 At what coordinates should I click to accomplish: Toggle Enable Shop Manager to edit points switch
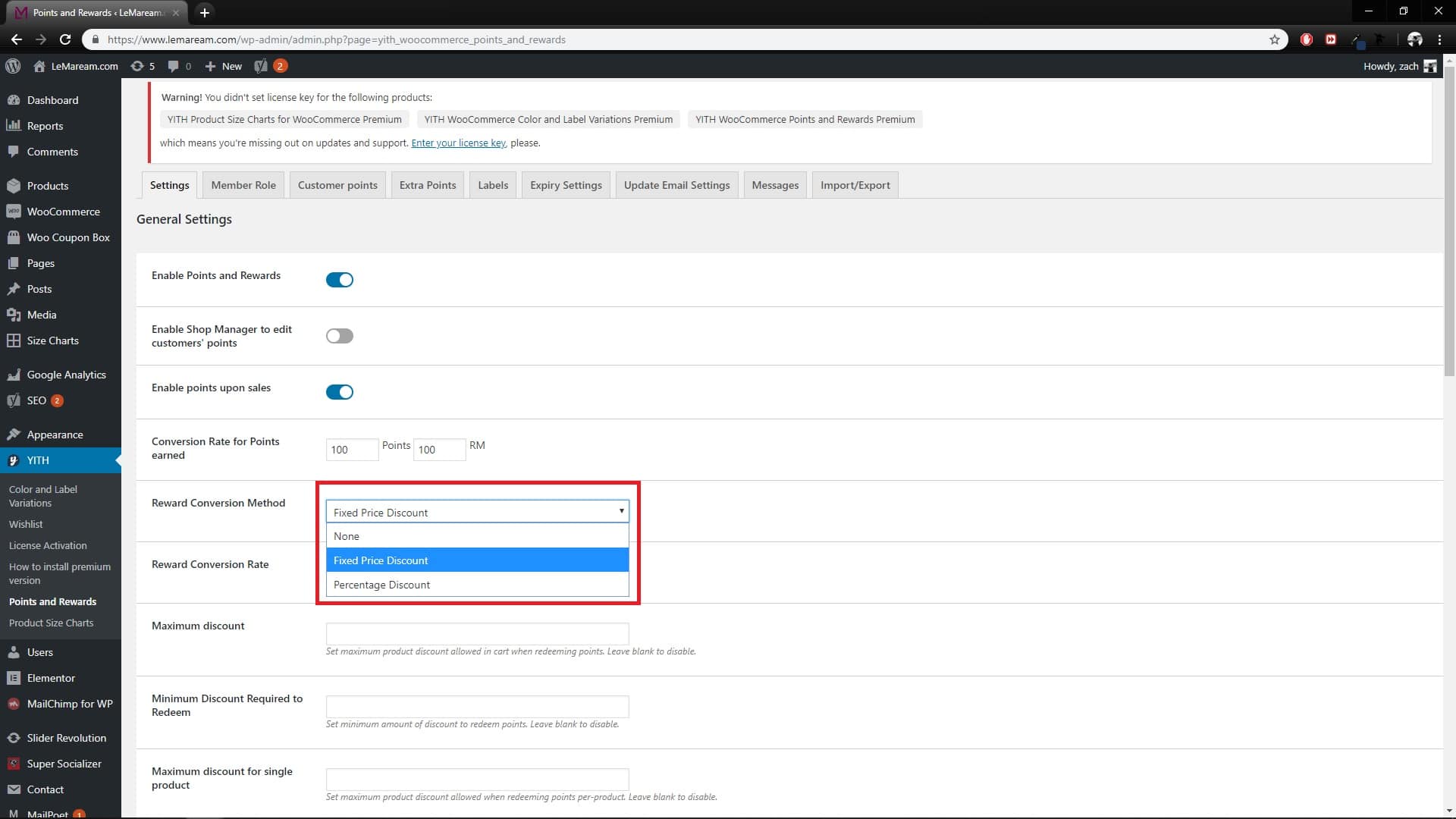pyautogui.click(x=340, y=336)
